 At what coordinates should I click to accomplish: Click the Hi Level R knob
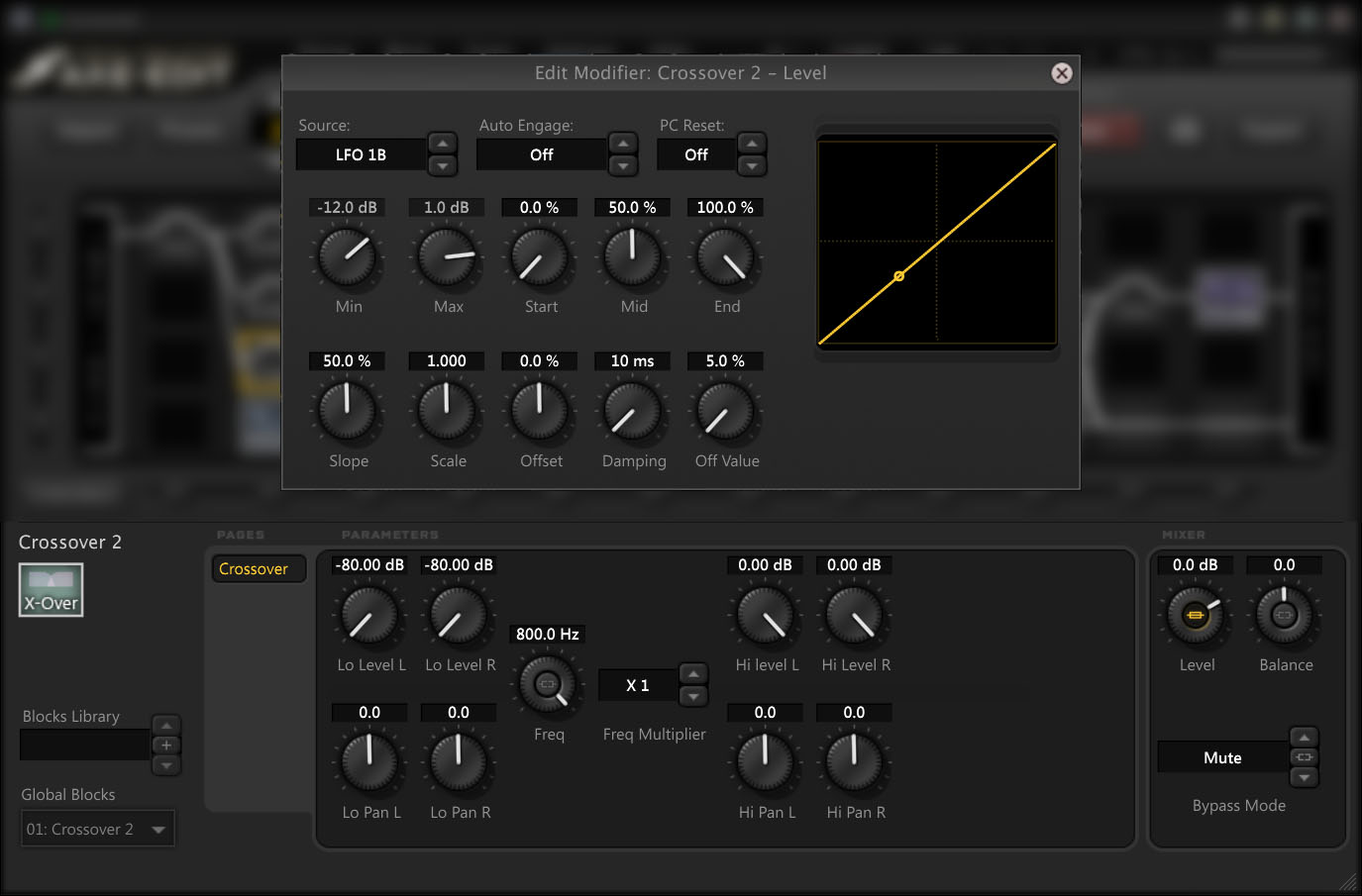[854, 615]
